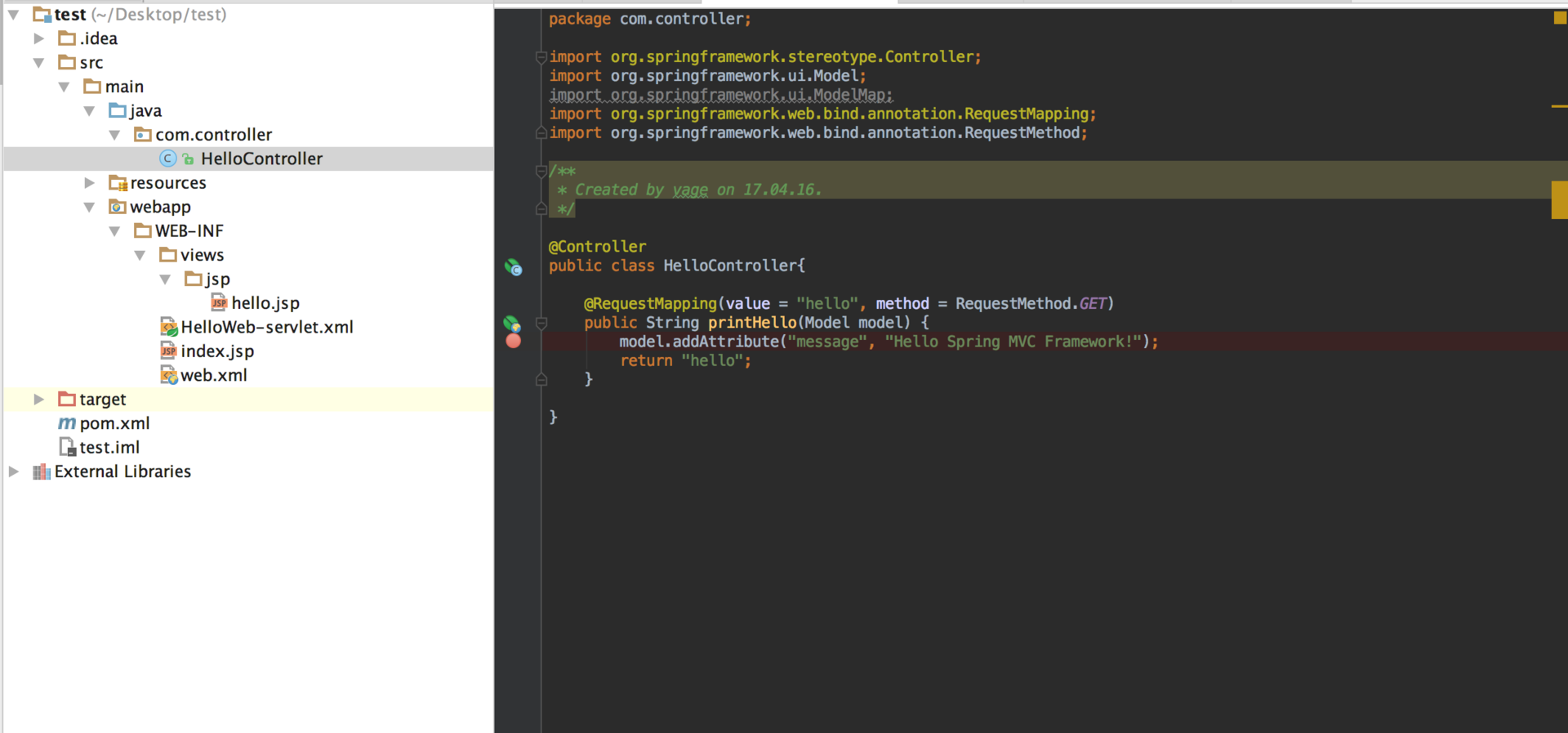Select HelloWeb-servlet.xml in the project tree

pyautogui.click(x=267, y=327)
